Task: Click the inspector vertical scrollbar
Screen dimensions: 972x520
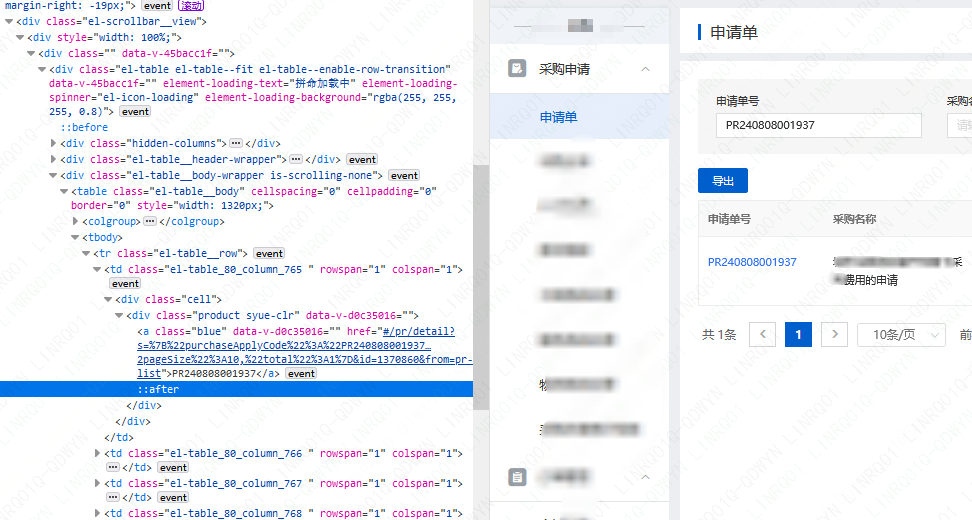Action: coord(481,287)
